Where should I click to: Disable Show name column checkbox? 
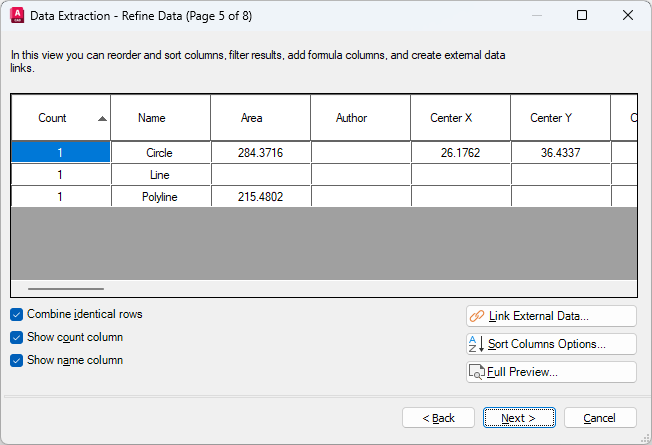coord(16,360)
